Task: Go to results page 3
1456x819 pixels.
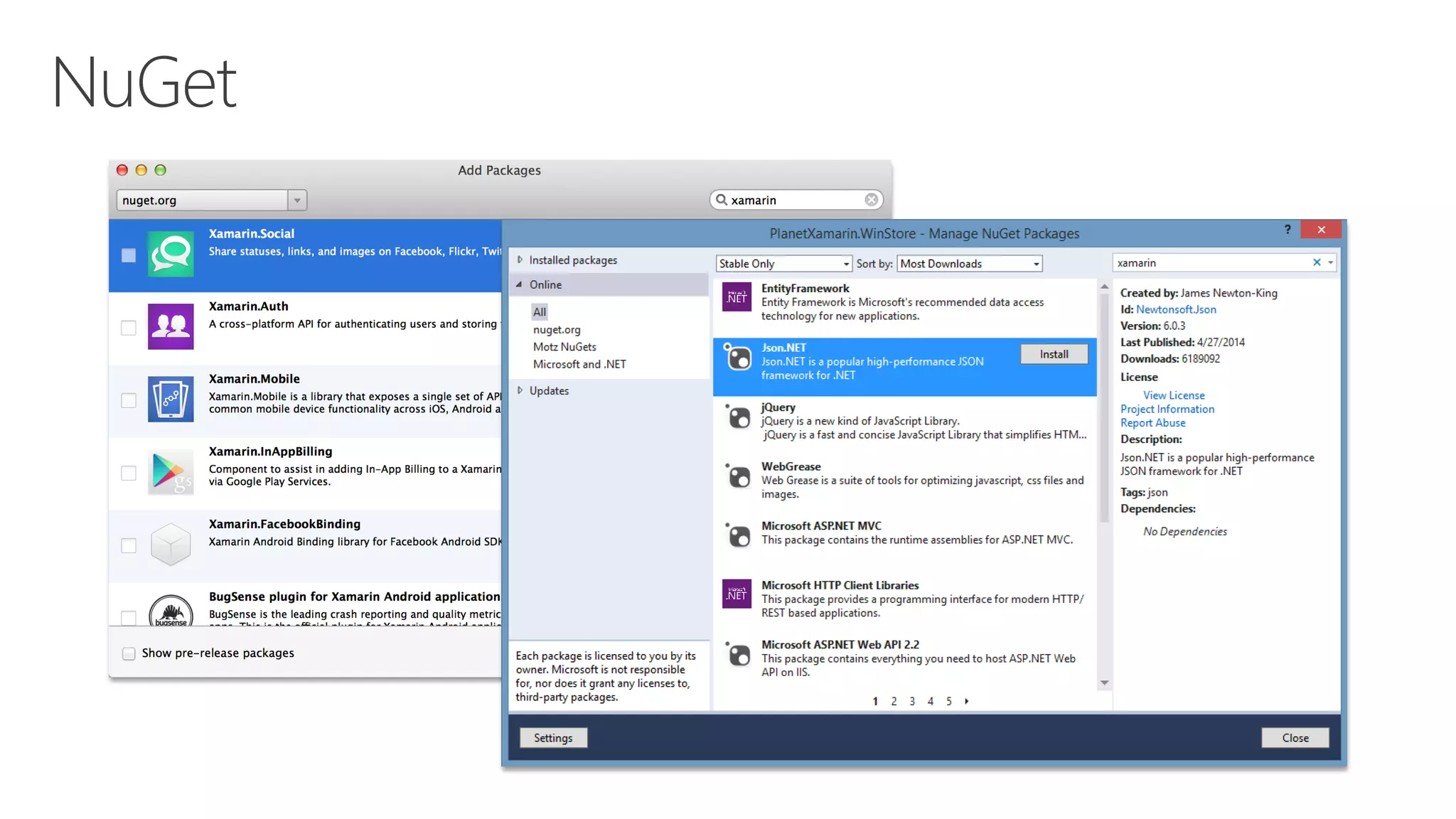Action: pyautogui.click(x=912, y=702)
